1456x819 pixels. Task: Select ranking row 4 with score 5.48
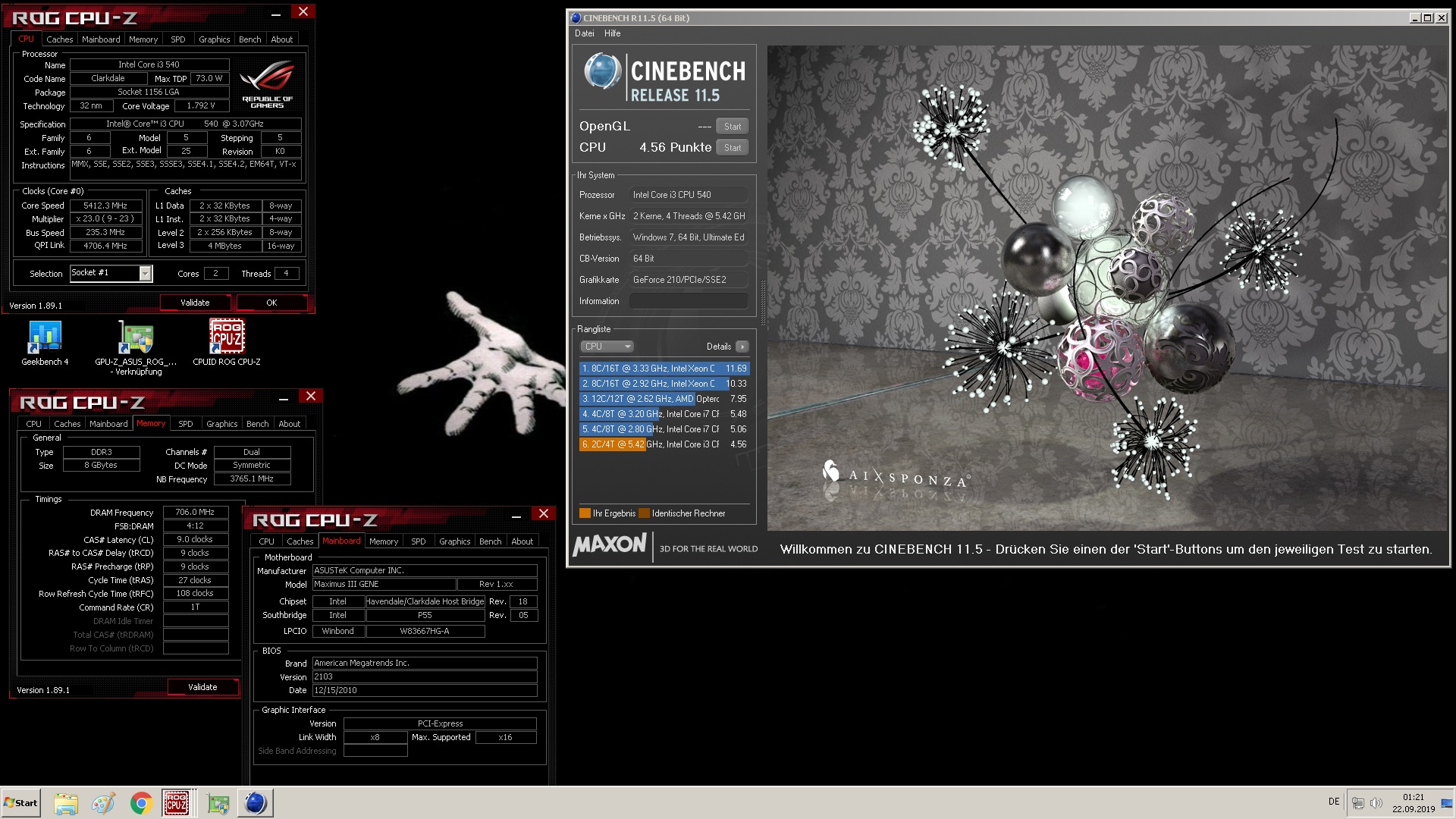point(664,414)
